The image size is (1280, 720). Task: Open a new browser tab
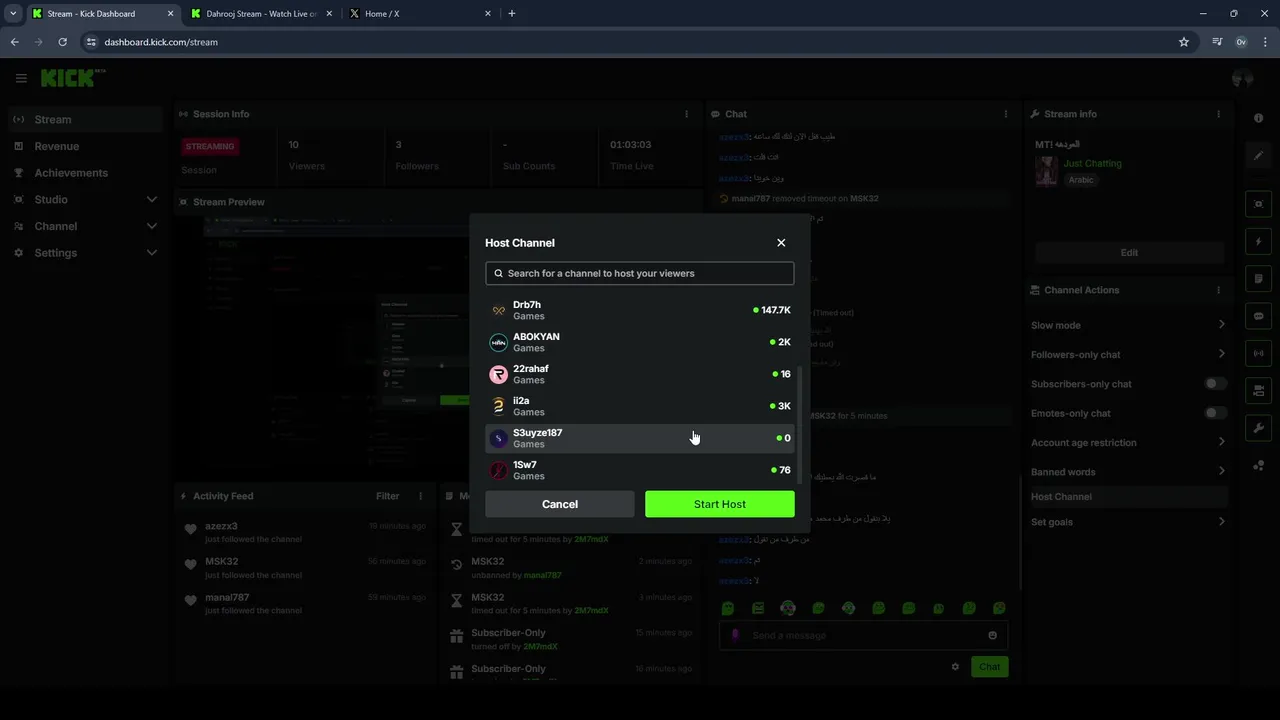[512, 14]
